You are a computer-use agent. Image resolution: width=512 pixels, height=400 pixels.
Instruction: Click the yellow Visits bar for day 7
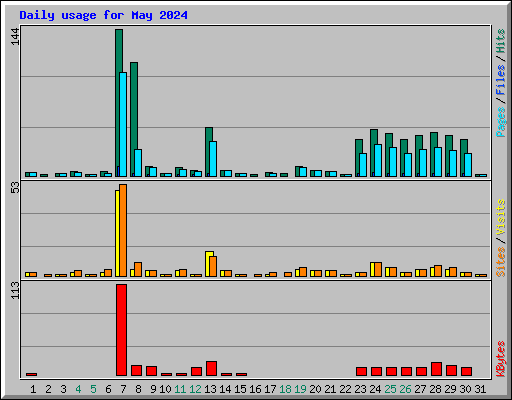[x=117, y=233]
